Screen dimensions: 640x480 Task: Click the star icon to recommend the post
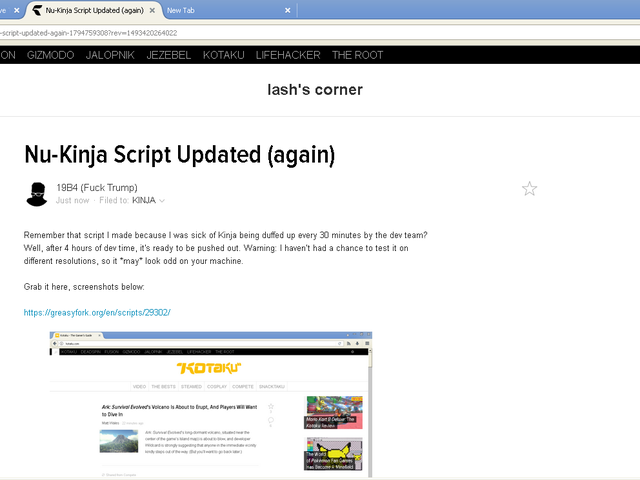[x=529, y=189]
